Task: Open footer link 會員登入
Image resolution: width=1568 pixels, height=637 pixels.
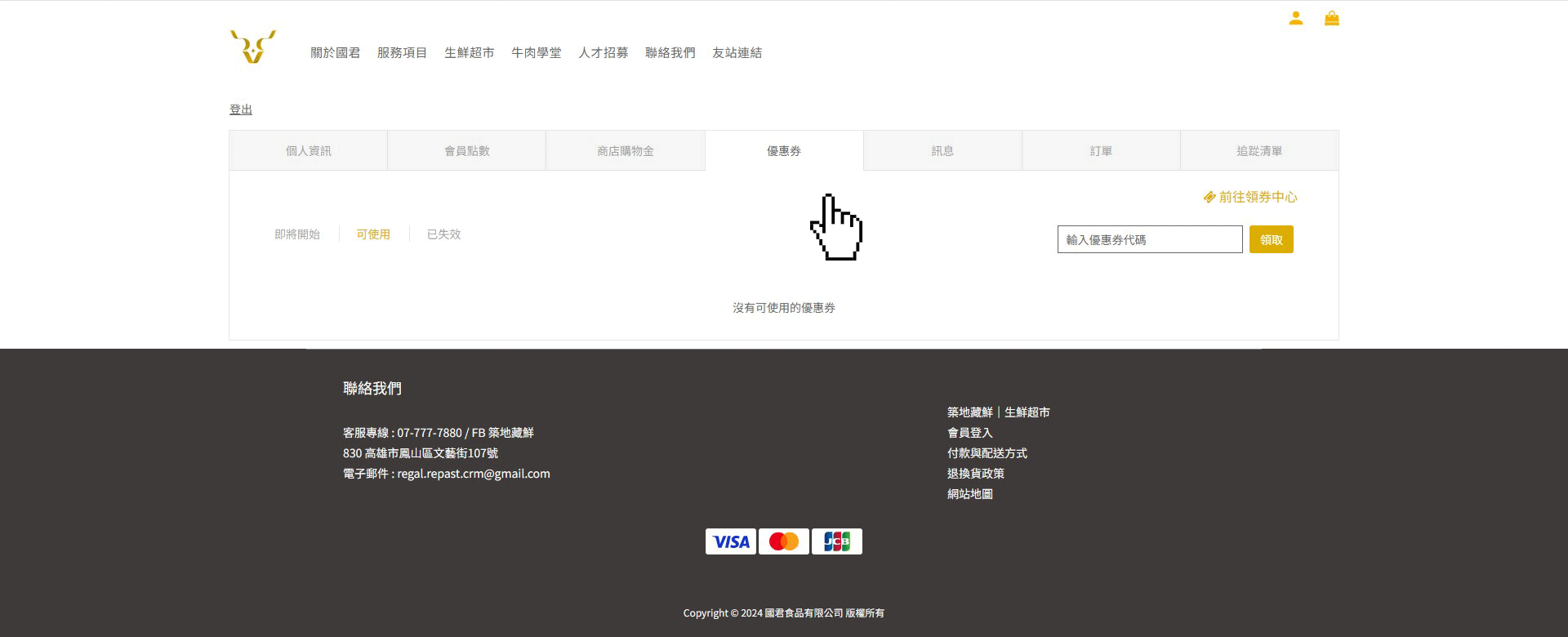Action: click(970, 433)
